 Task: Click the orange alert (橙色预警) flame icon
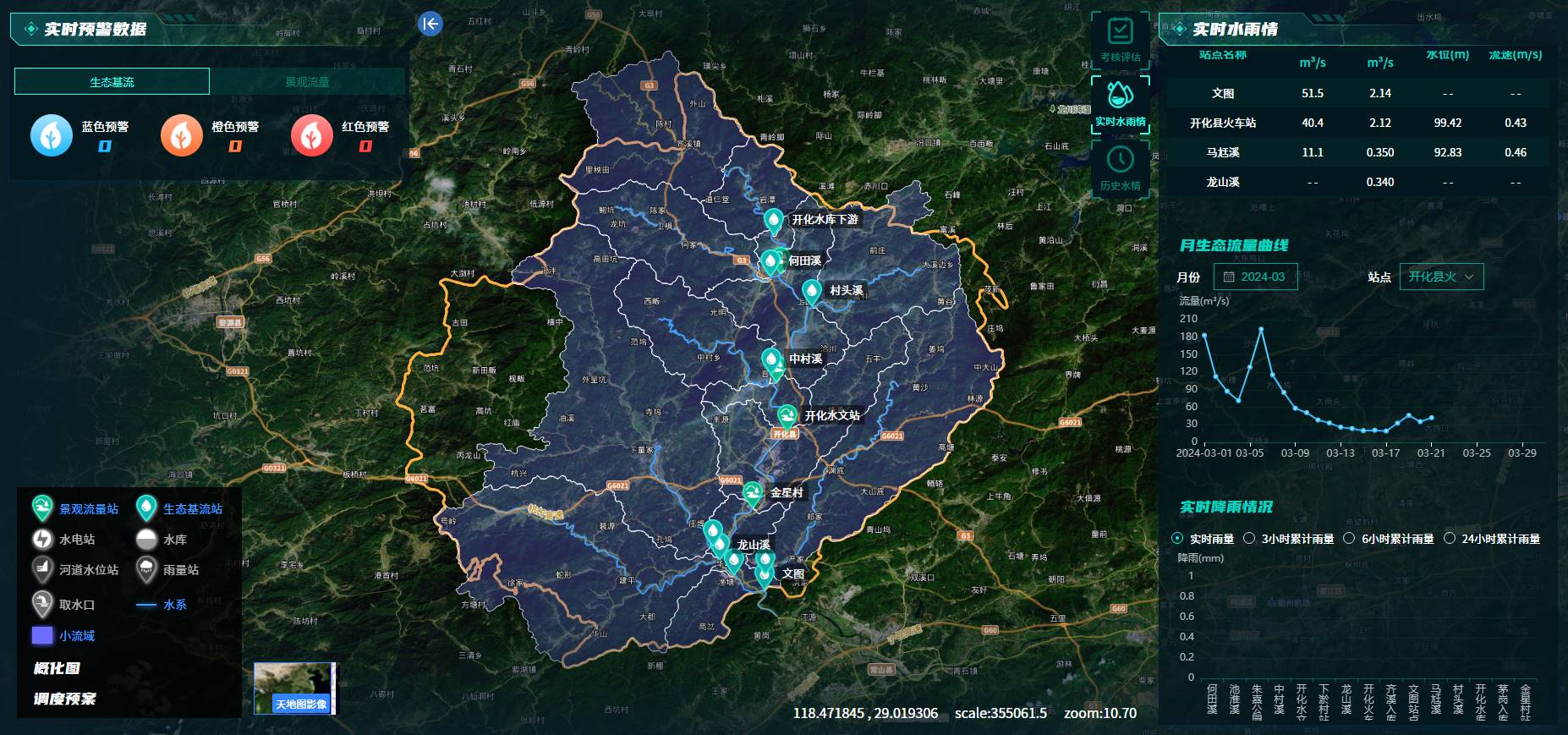click(182, 135)
